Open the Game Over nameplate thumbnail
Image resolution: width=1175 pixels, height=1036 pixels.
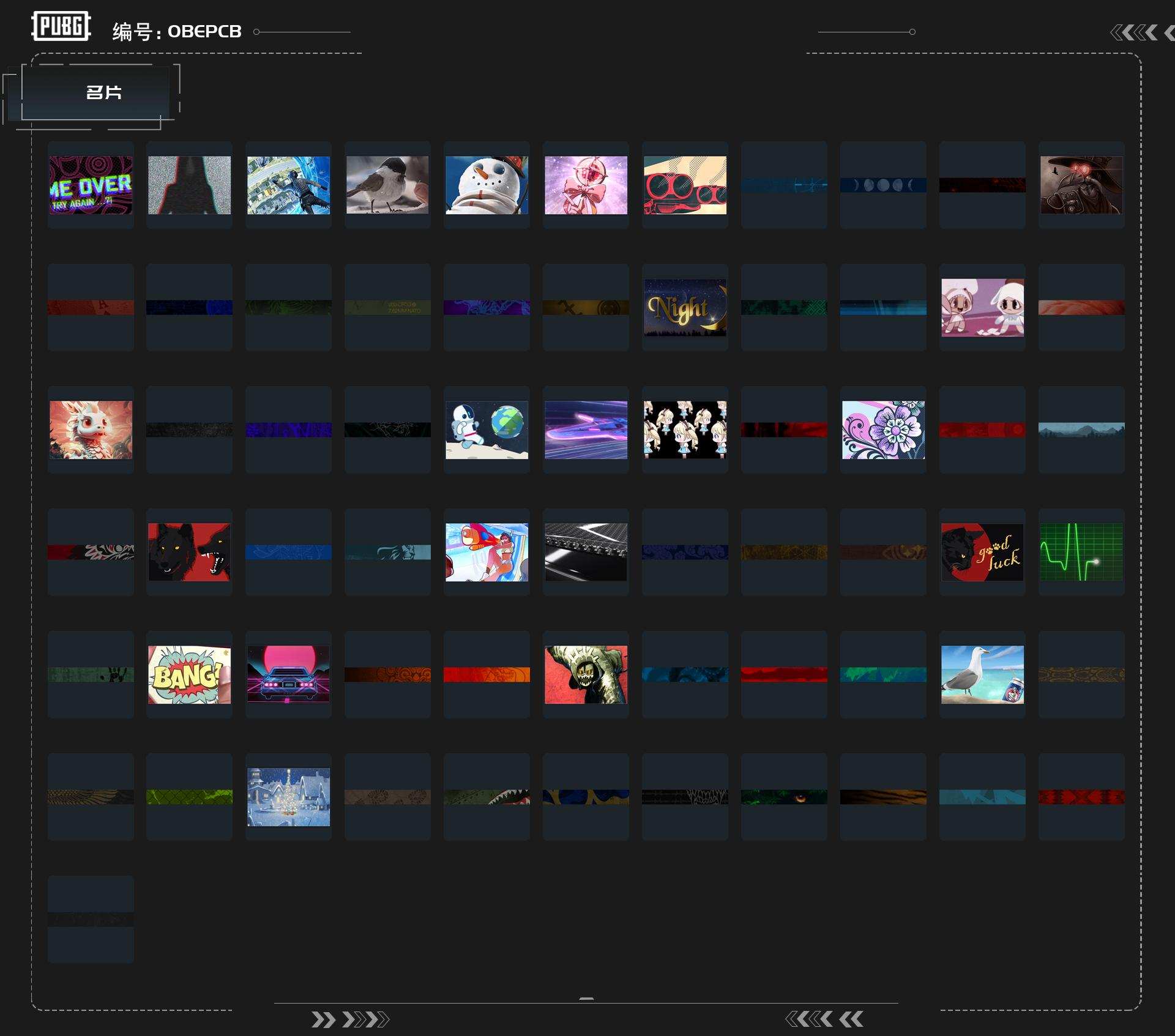[x=91, y=185]
